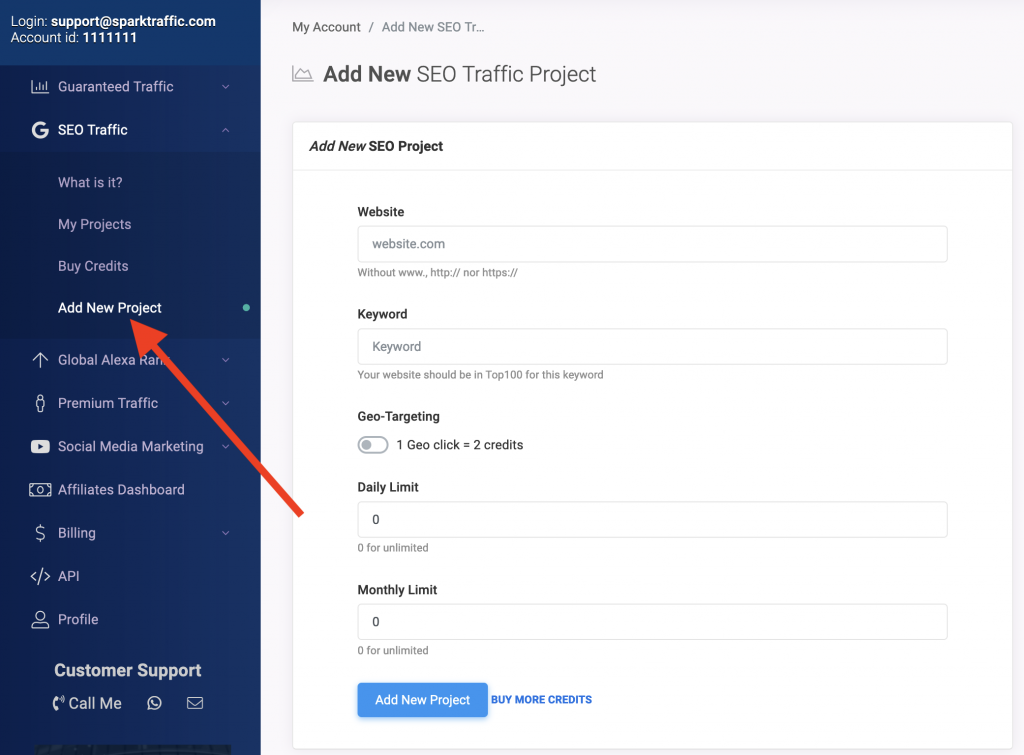Expand the Premium Traffic chevron
The height and width of the screenshot is (755, 1024).
pos(225,403)
